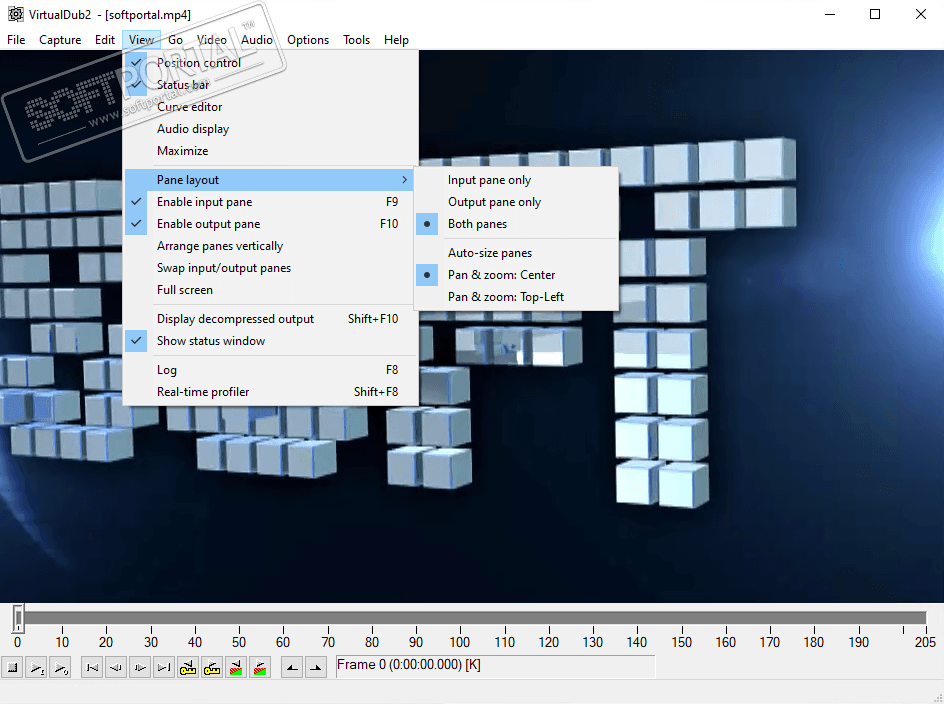Open the Audio menu
This screenshot has height=704, width=944.
pyautogui.click(x=257, y=40)
